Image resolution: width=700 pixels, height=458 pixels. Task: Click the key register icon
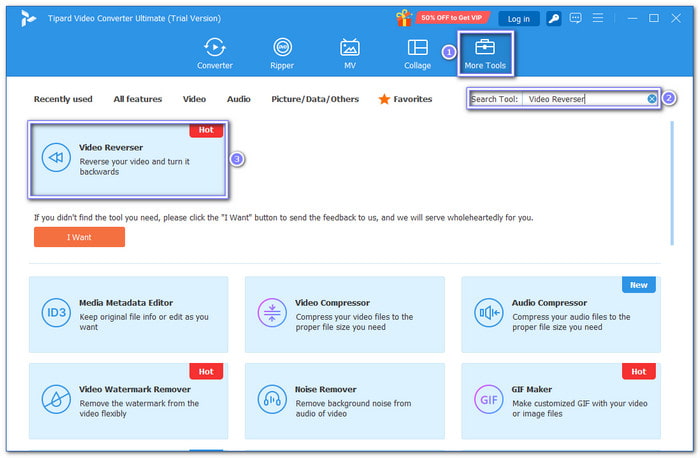click(554, 18)
